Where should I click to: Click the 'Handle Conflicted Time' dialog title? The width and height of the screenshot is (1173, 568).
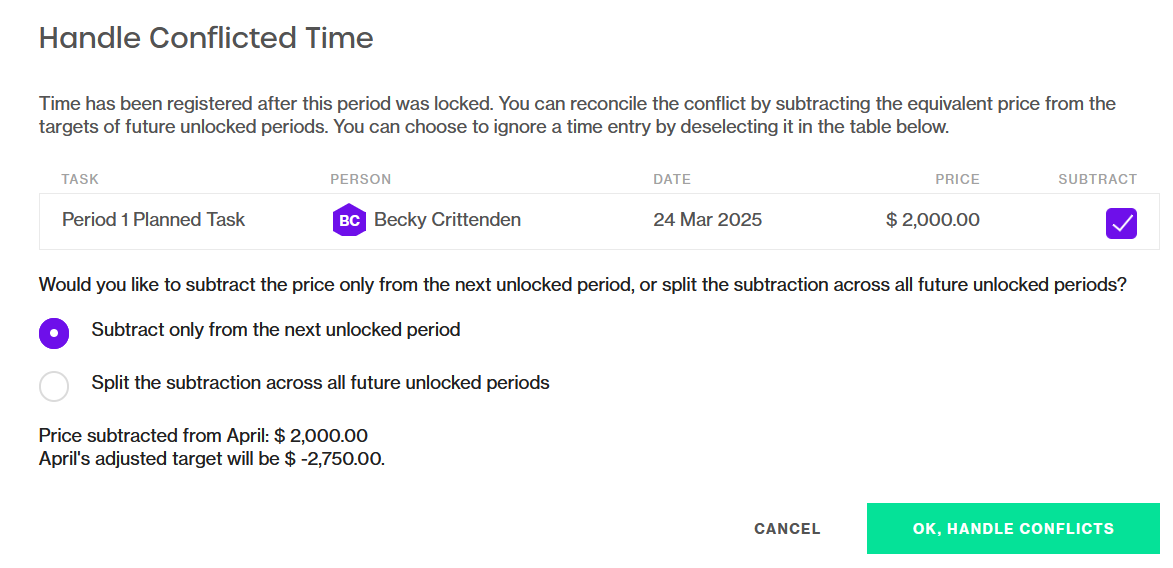pyautogui.click(x=206, y=37)
